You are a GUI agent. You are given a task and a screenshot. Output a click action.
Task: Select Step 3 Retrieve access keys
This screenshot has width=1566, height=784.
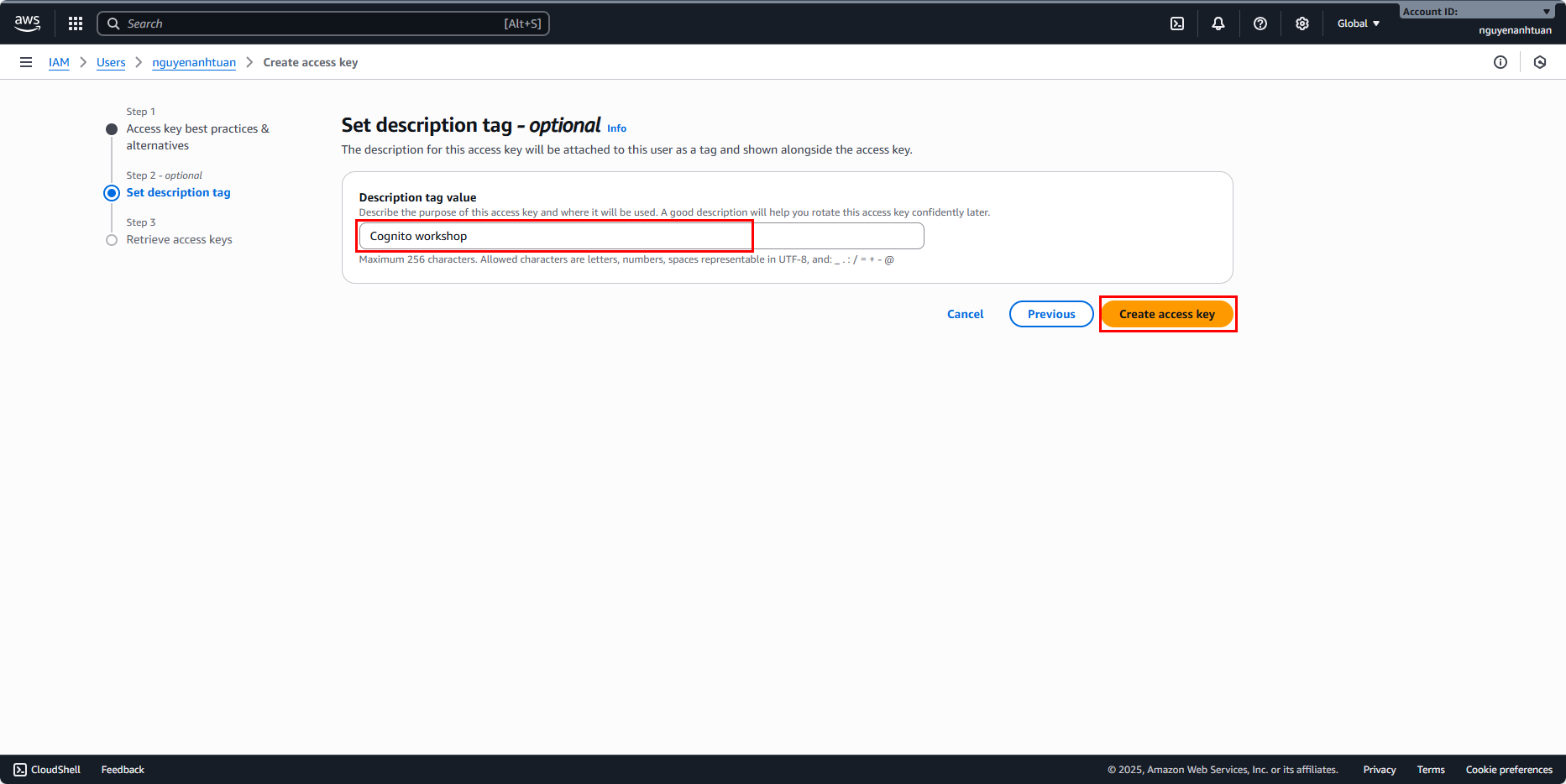179,240
